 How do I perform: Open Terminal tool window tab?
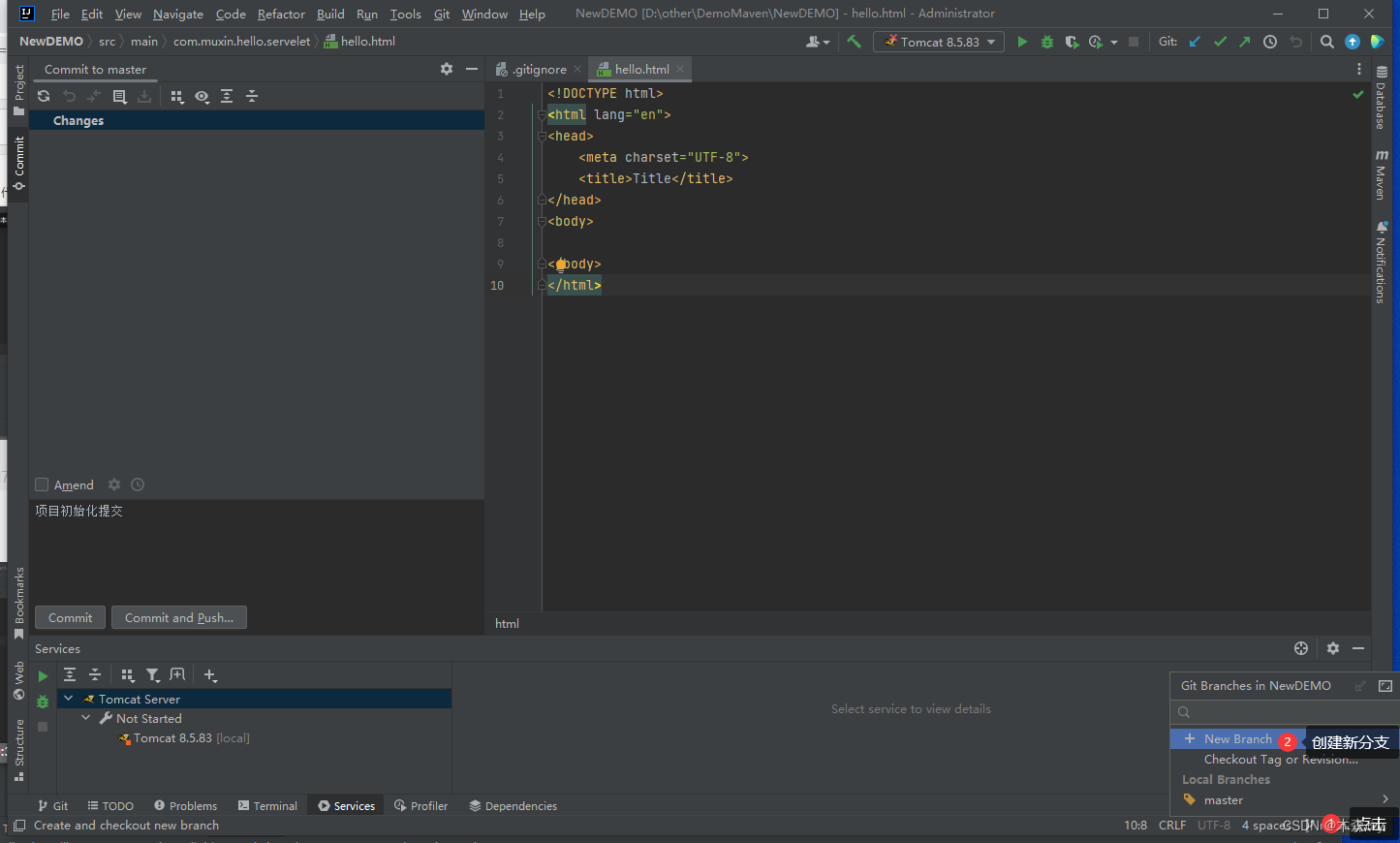(x=268, y=805)
